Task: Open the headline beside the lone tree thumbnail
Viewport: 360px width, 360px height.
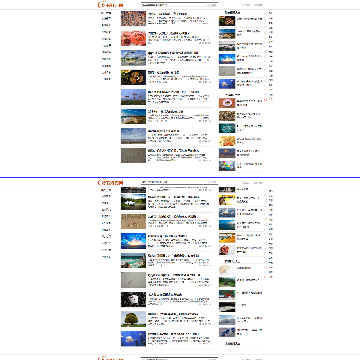Action: [x=173, y=314]
